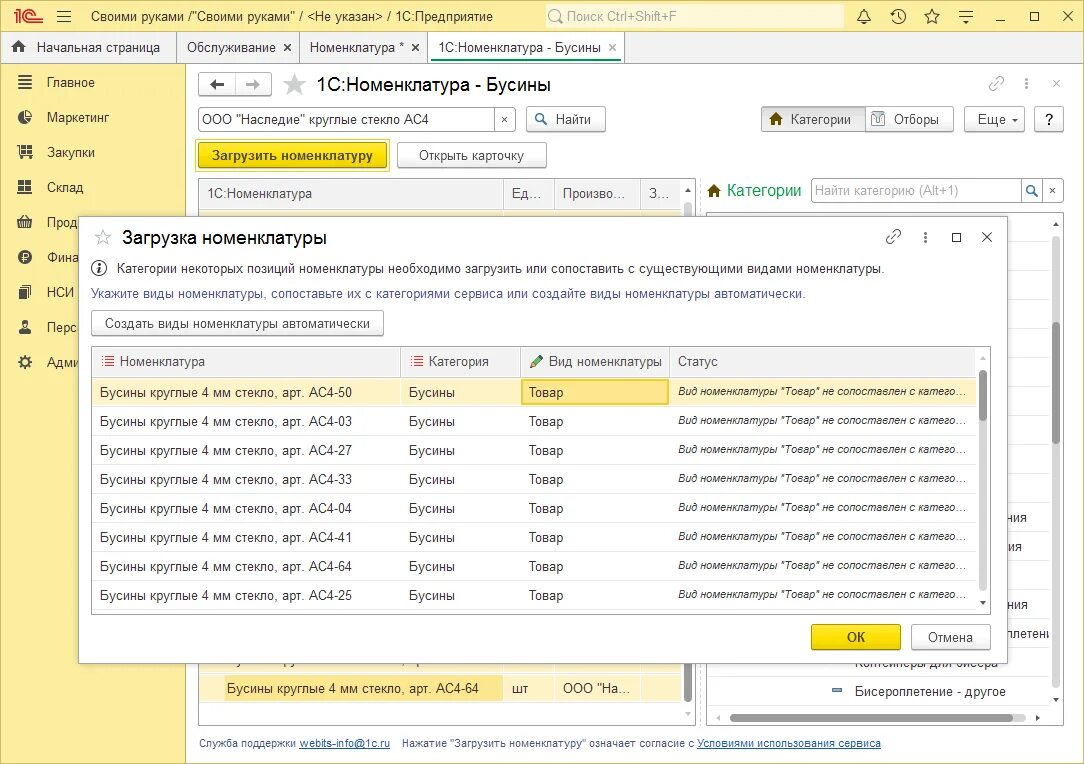Click Создать виды номенклатуры автоматически
The image size is (1084, 764).
tap(237, 324)
